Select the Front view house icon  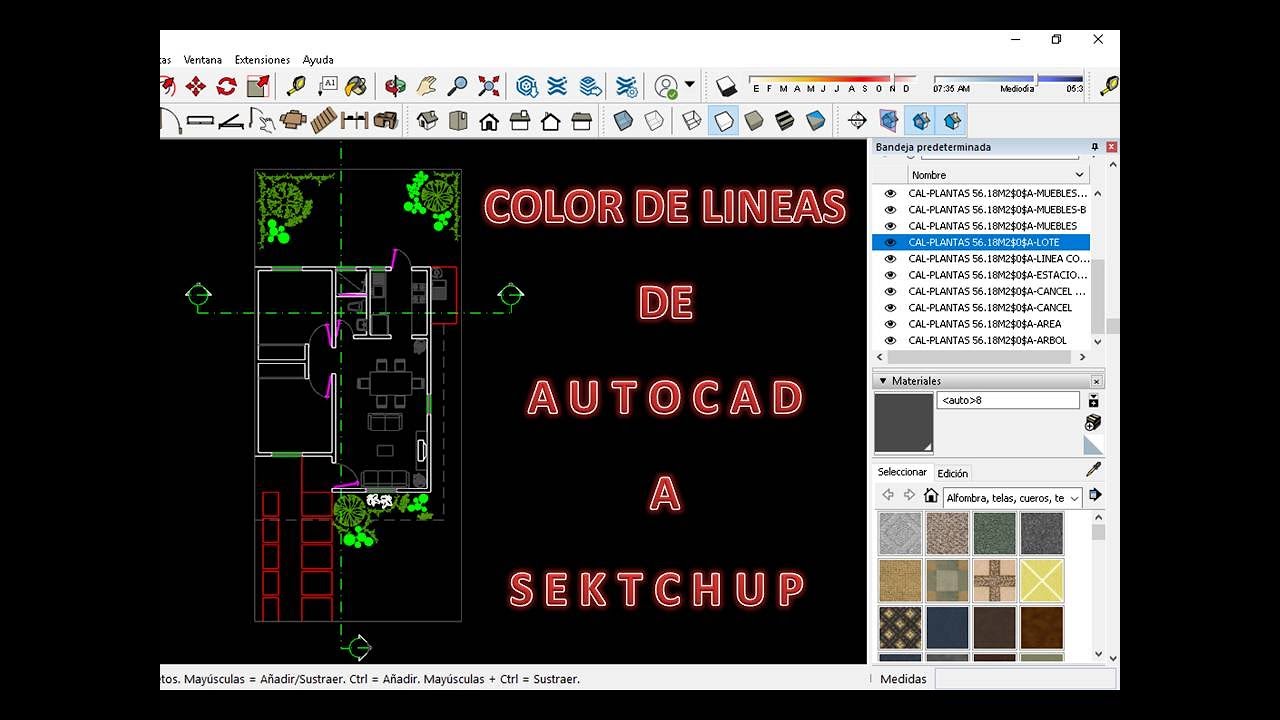489,121
